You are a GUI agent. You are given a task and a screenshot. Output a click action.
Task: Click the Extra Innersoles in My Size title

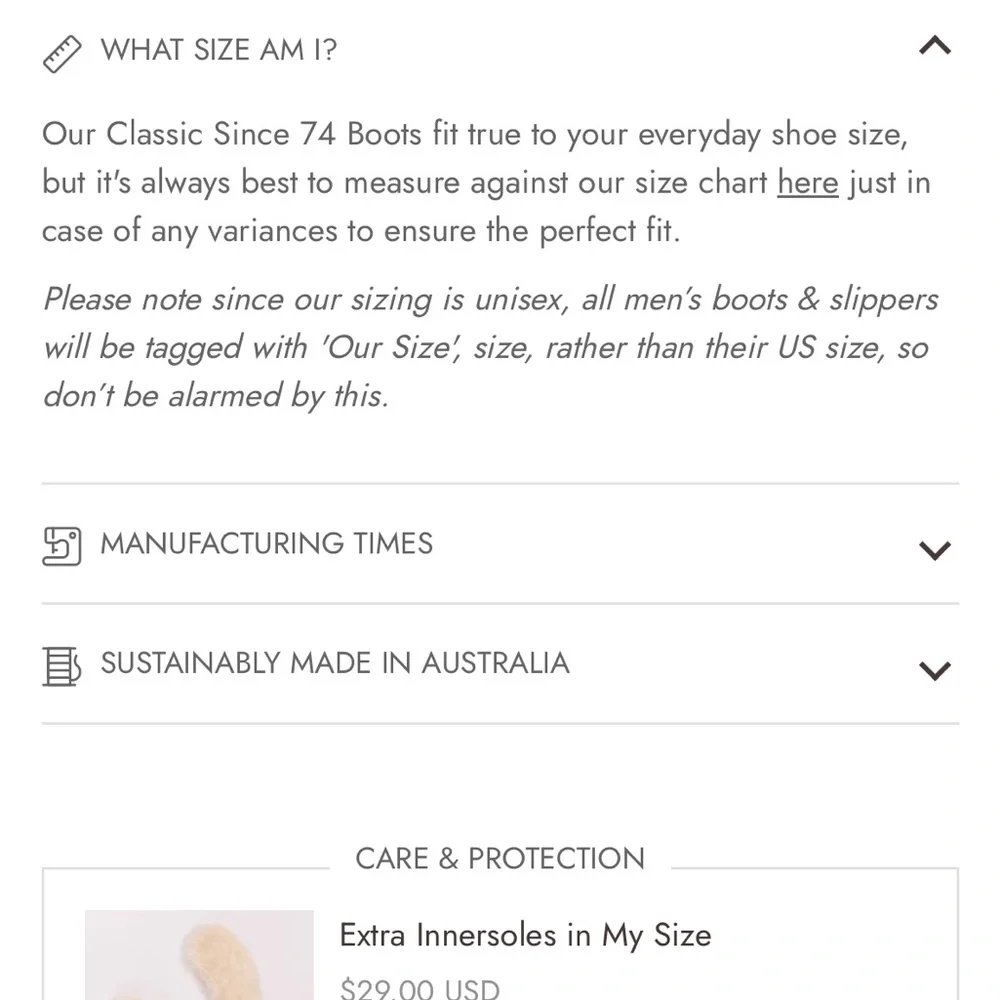coord(526,936)
